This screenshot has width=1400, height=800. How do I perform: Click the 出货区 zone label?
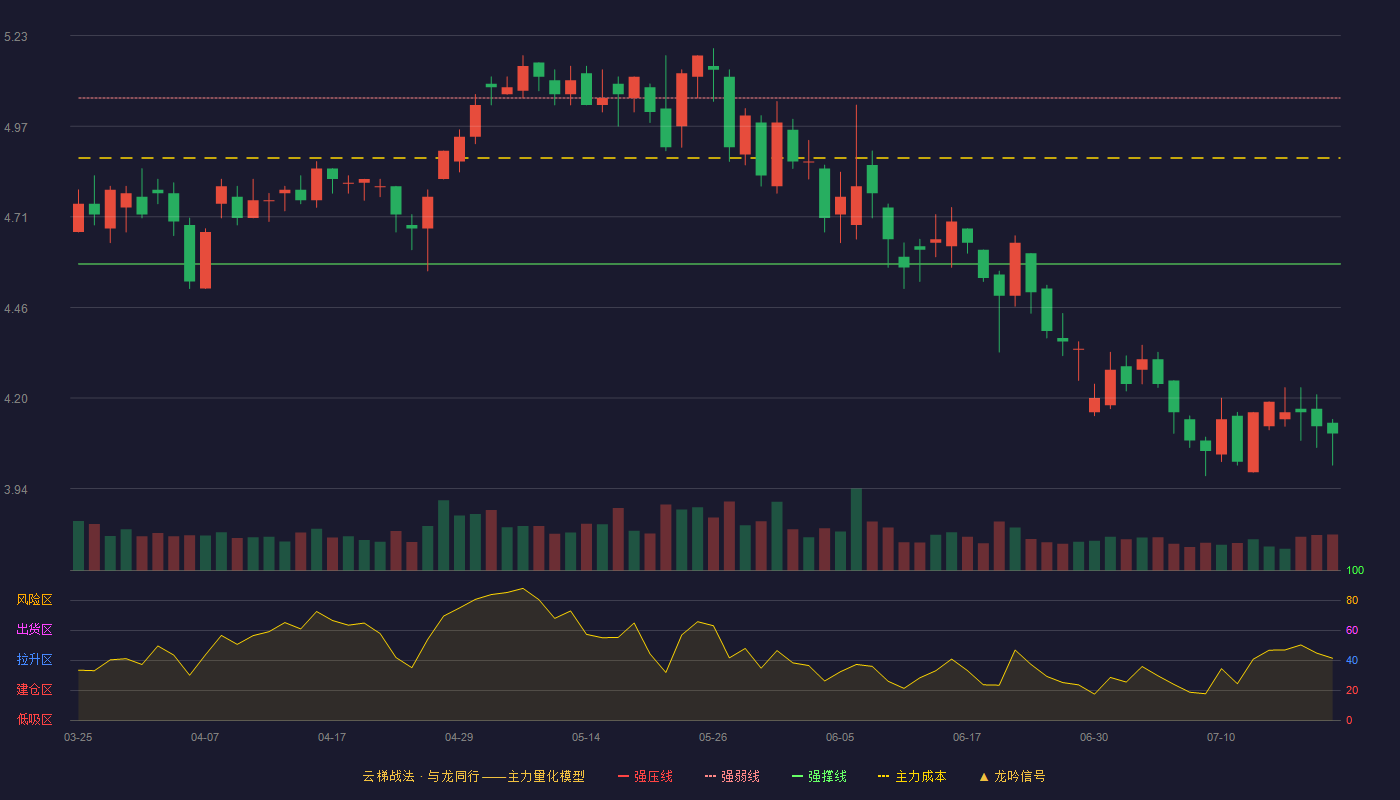tap(34, 630)
